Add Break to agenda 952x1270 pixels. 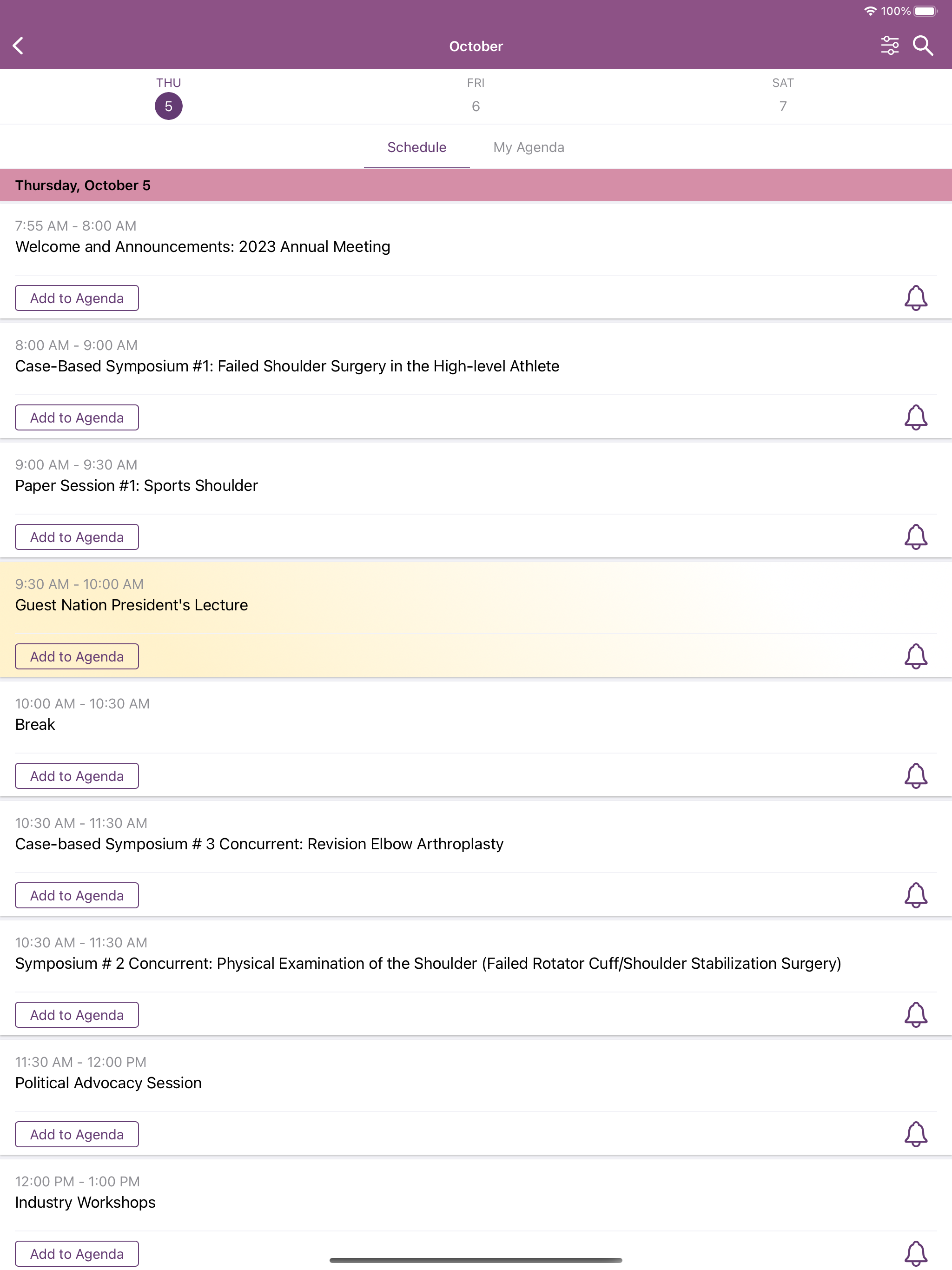tap(77, 776)
